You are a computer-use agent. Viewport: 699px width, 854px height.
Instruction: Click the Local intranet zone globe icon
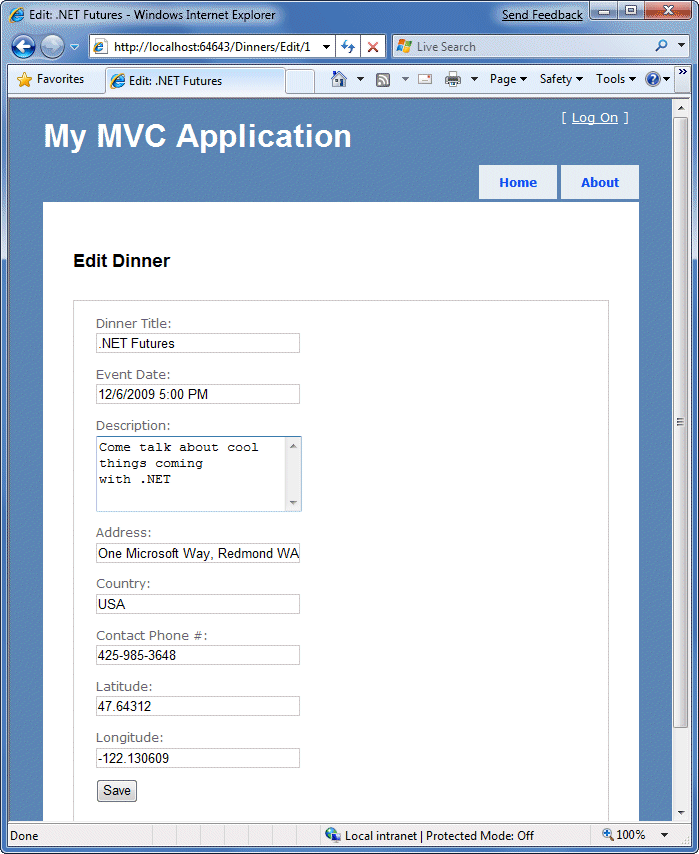coord(332,834)
